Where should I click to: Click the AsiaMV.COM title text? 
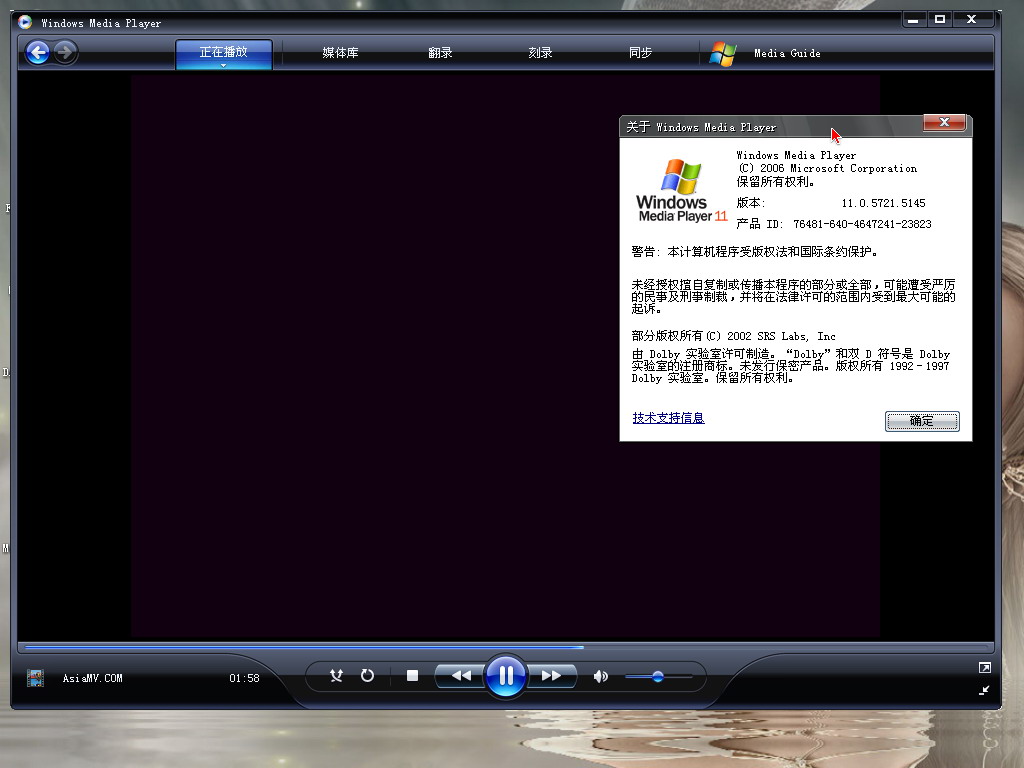tap(92, 679)
